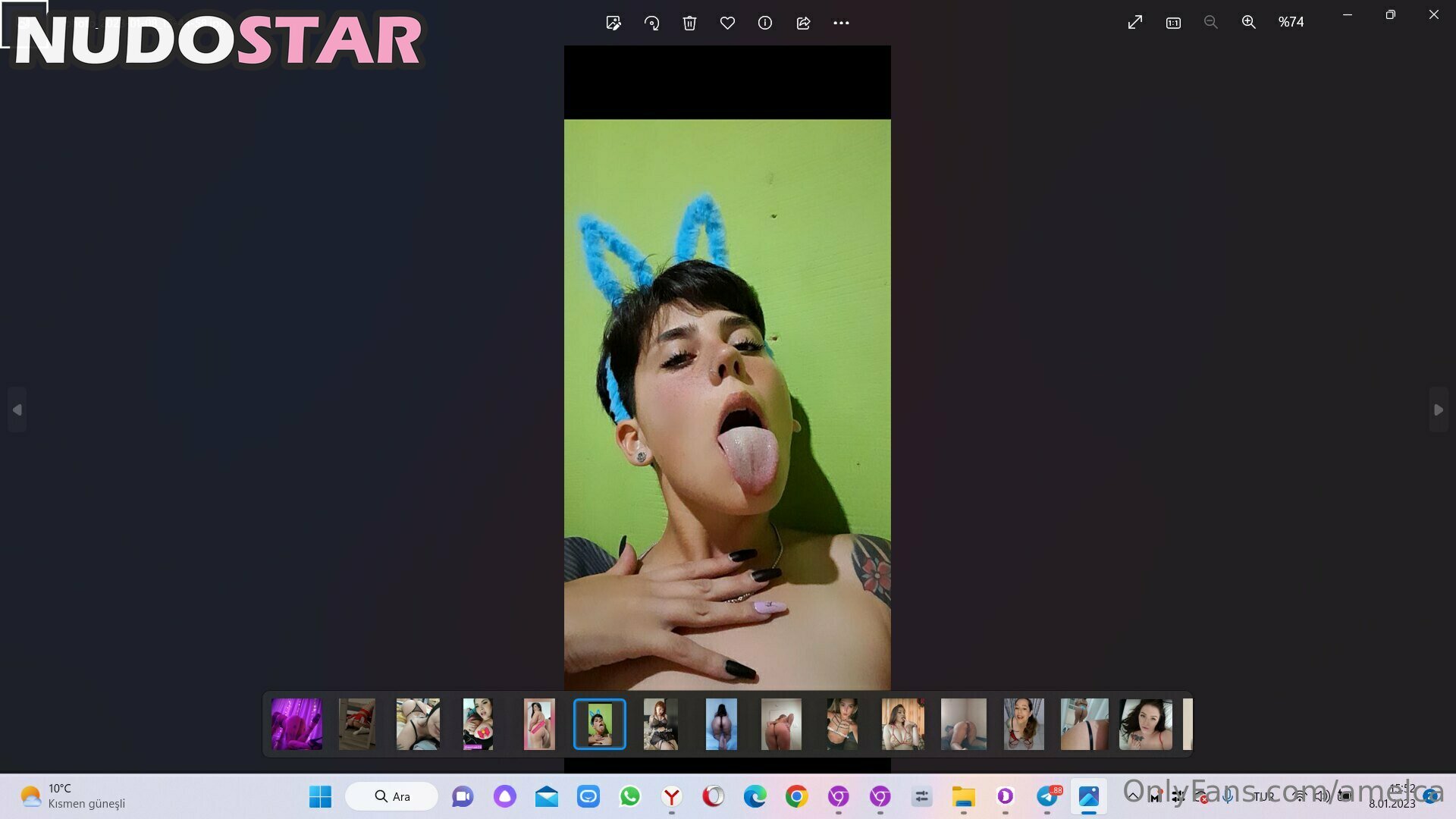Image resolution: width=1456 pixels, height=819 pixels.
Task: Select the purple-lit thumbnail in filmstrip
Action: [x=297, y=724]
